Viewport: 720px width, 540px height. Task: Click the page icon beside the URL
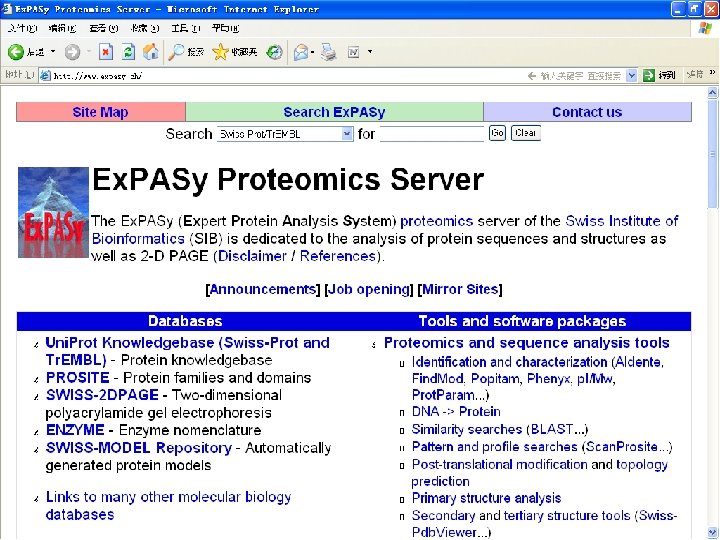click(x=45, y=75)
